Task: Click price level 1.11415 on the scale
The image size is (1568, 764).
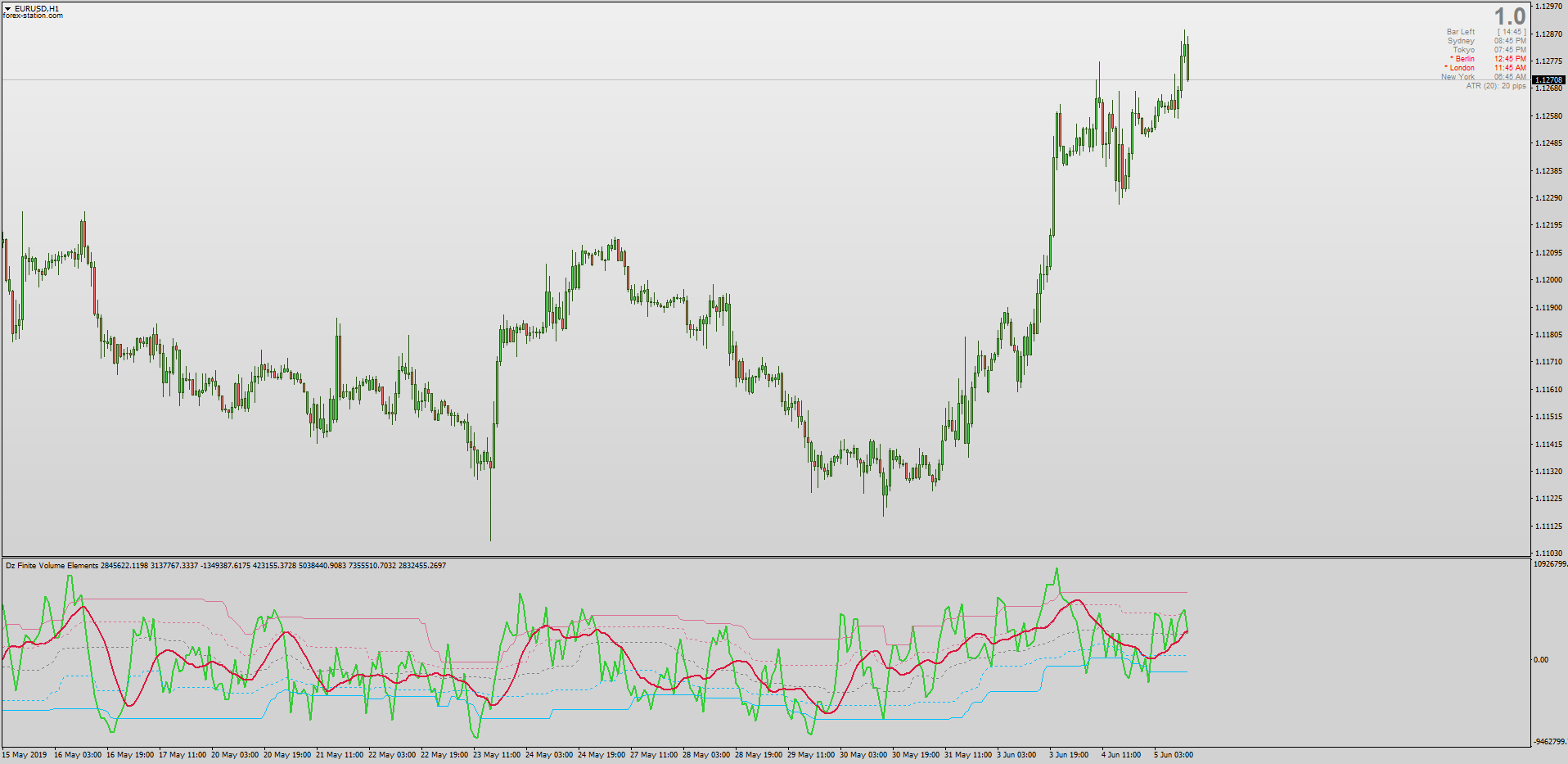Action: pos(1549,445)
